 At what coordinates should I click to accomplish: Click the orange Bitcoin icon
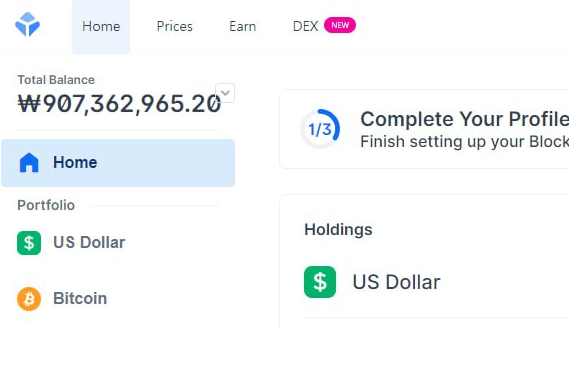[x=29, y=299]
